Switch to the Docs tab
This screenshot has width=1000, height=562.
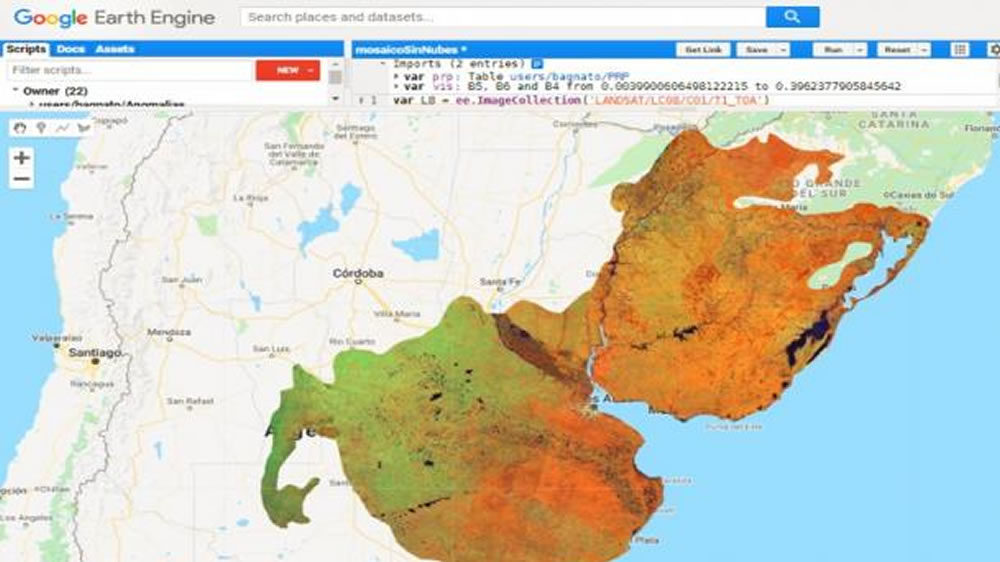point(70,49)
